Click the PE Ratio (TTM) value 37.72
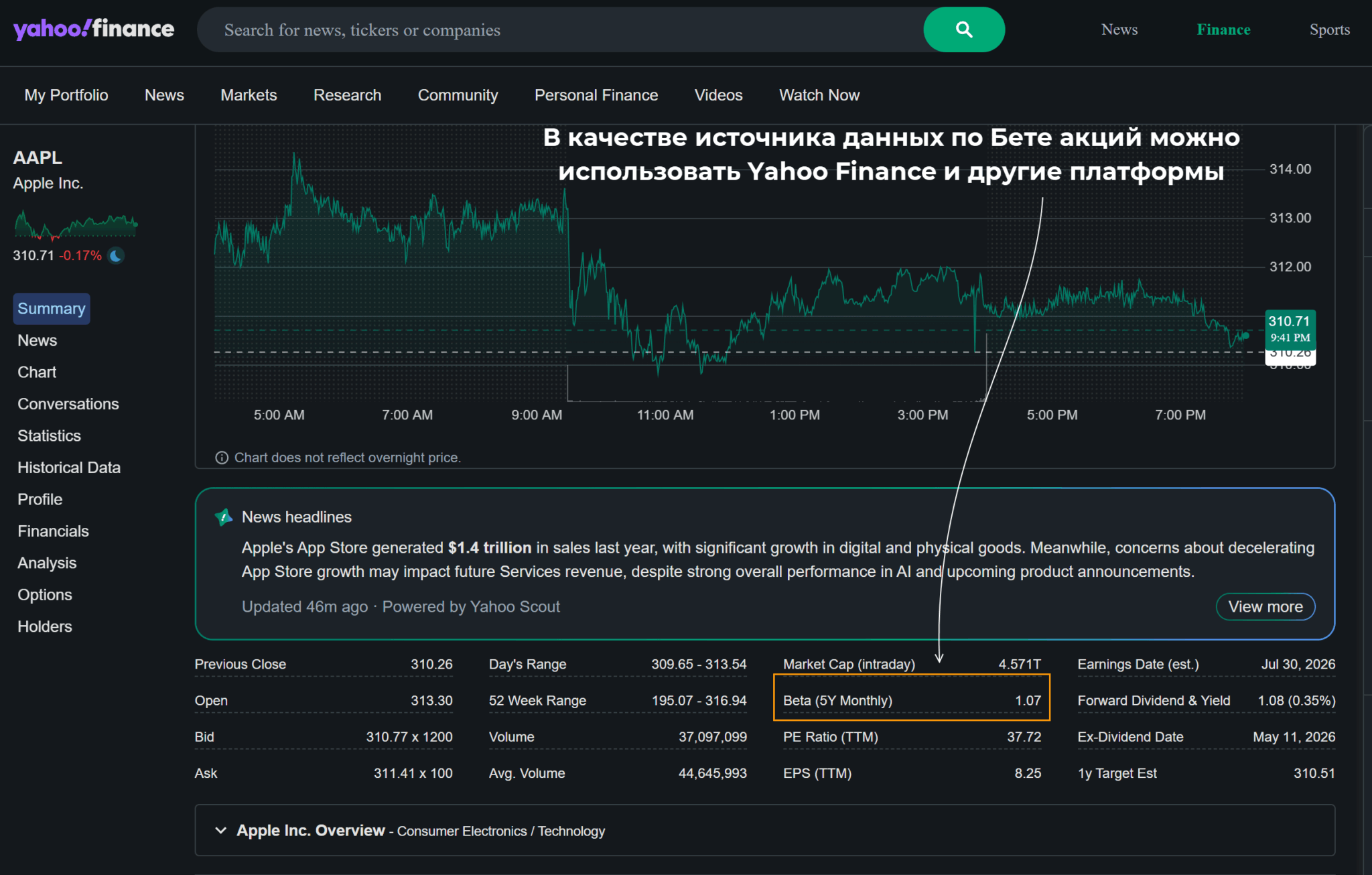1372x875 pixels. coord(1024,737)
